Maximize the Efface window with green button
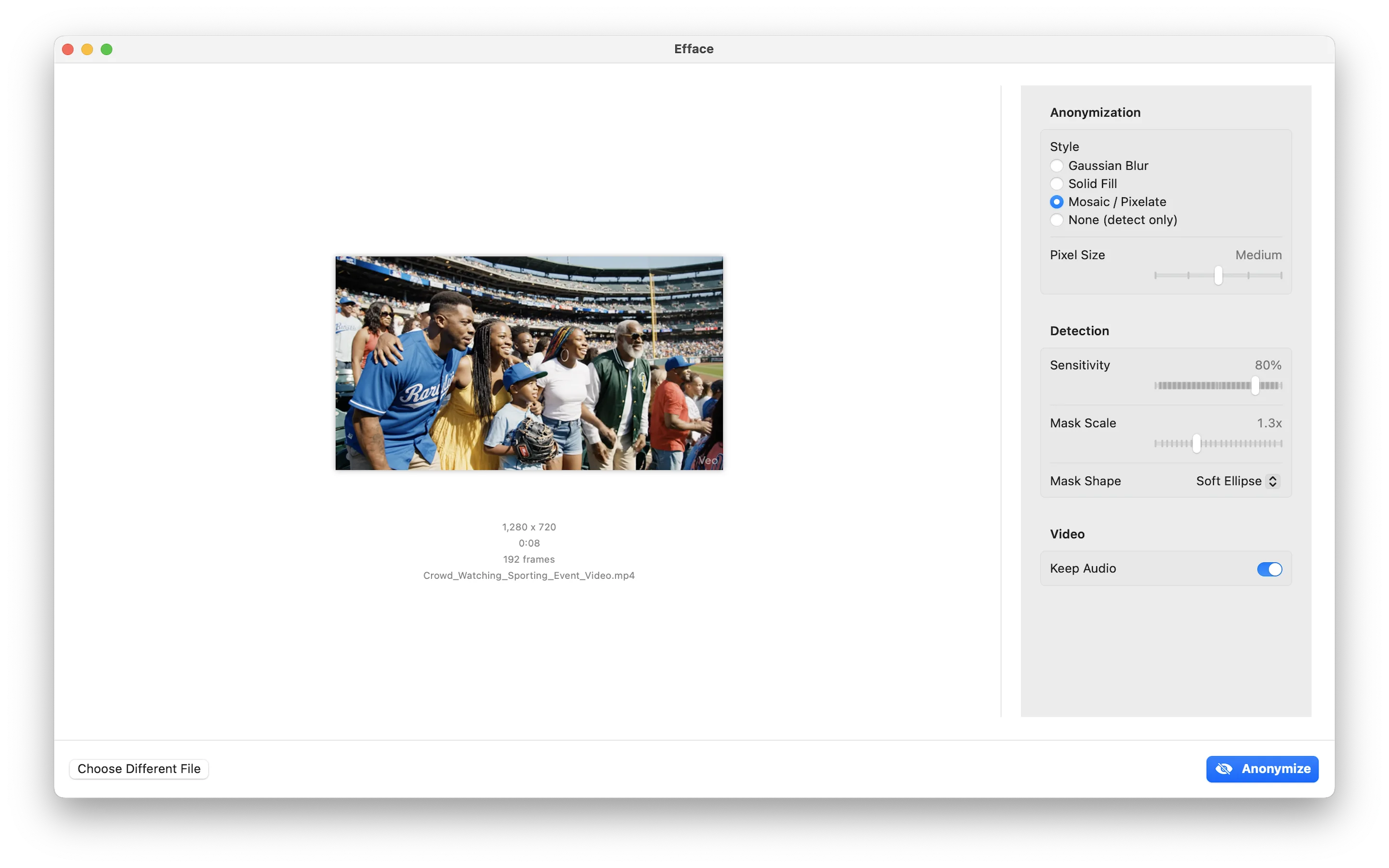This screenshot has height=868, width=1389. (107, 49)
